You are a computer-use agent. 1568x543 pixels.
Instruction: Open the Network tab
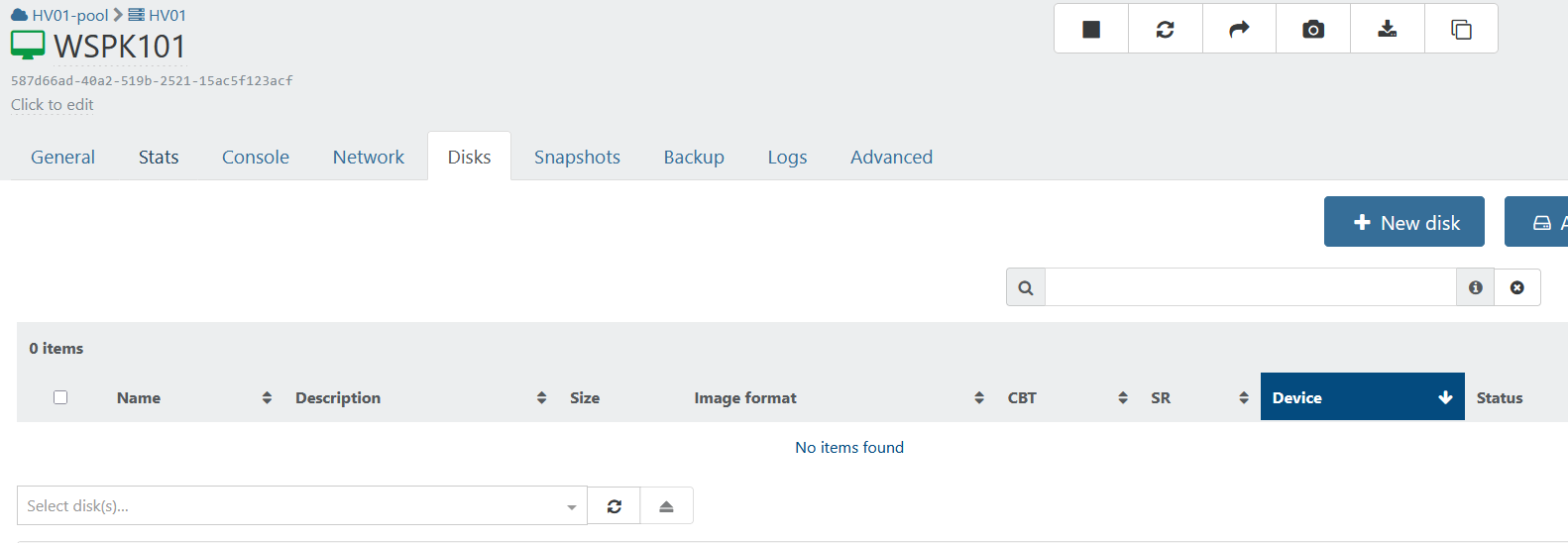pos(369,157)
